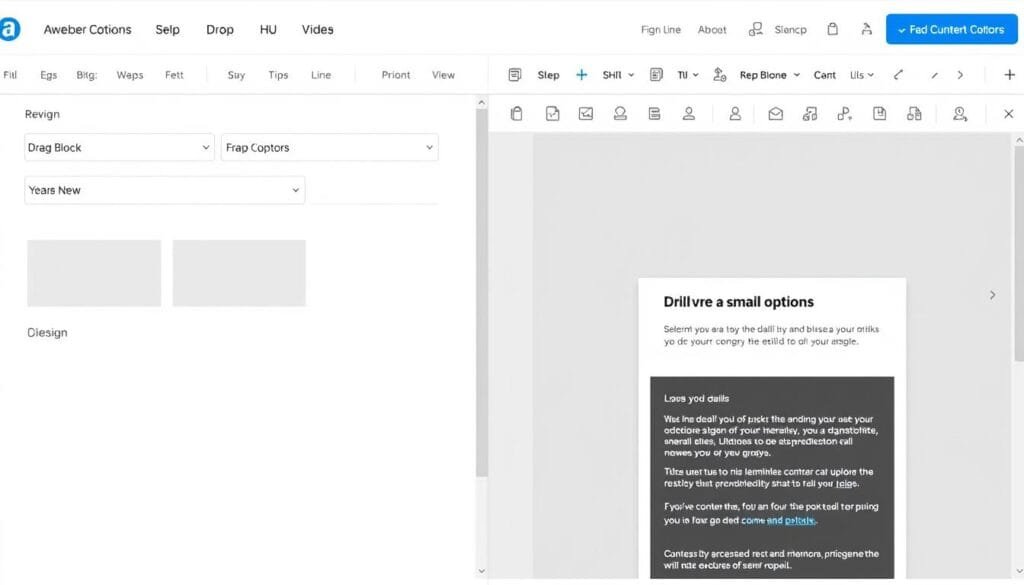Click the right chevron beside the preview

(992, 295)
